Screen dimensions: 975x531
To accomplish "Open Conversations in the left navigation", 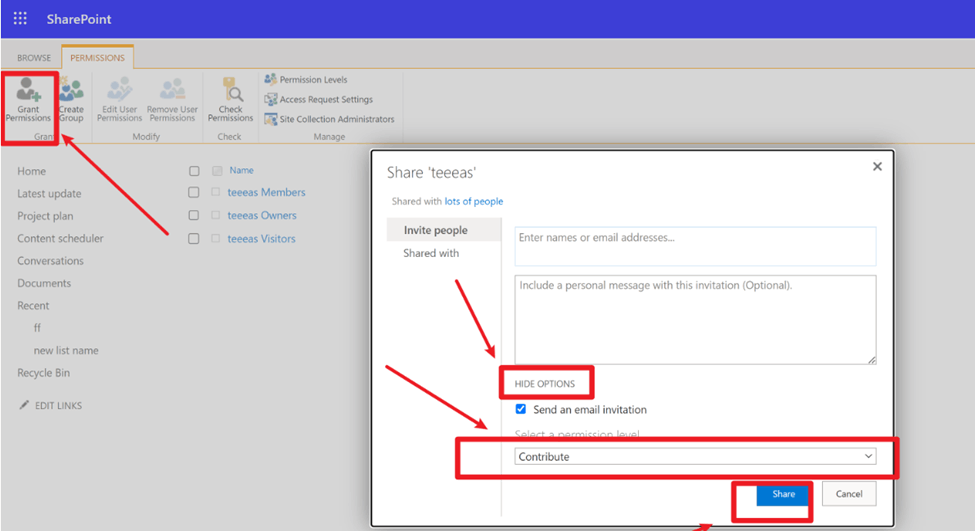I will 50,261.
